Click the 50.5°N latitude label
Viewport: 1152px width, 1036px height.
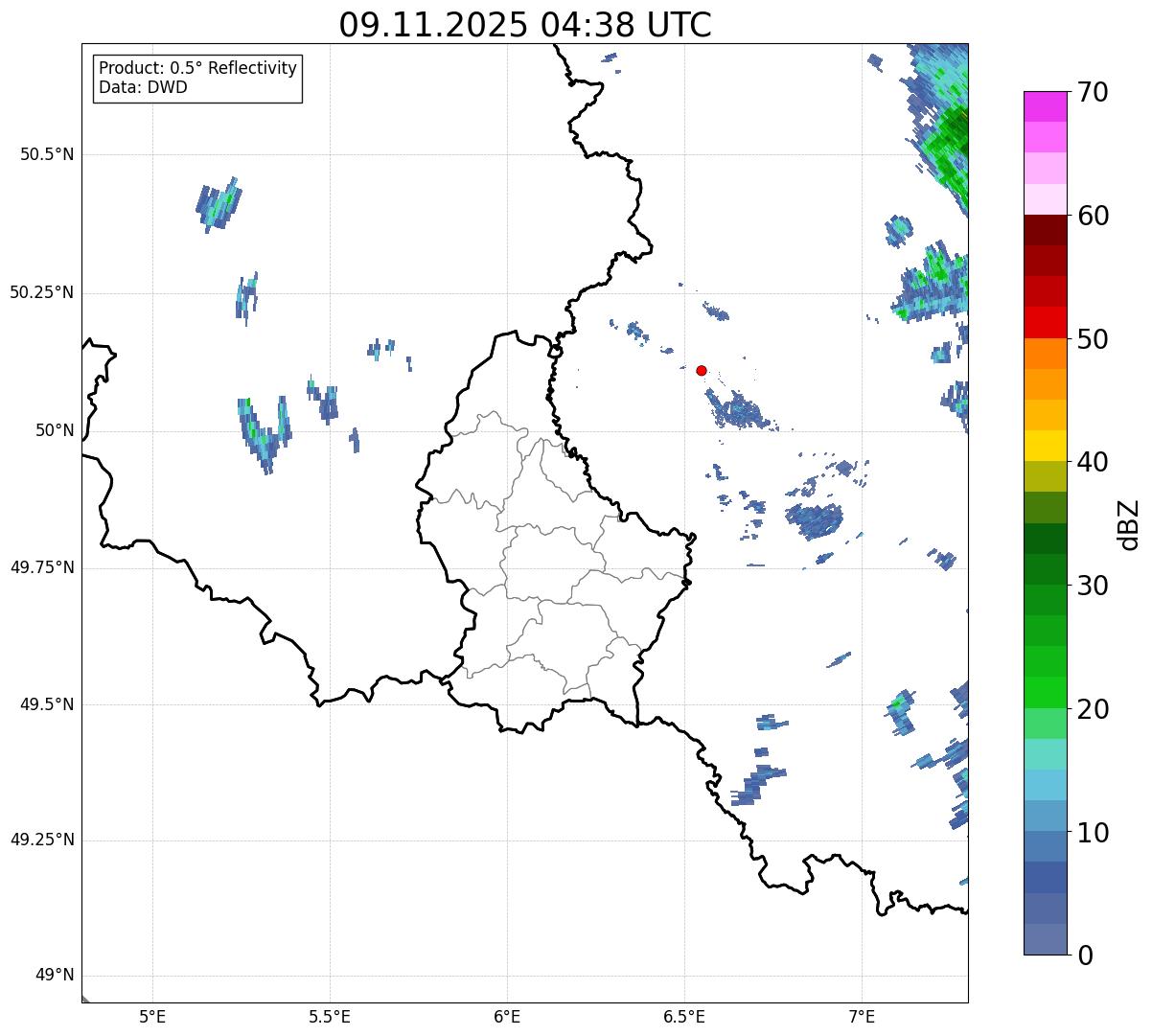coord(47,154)
